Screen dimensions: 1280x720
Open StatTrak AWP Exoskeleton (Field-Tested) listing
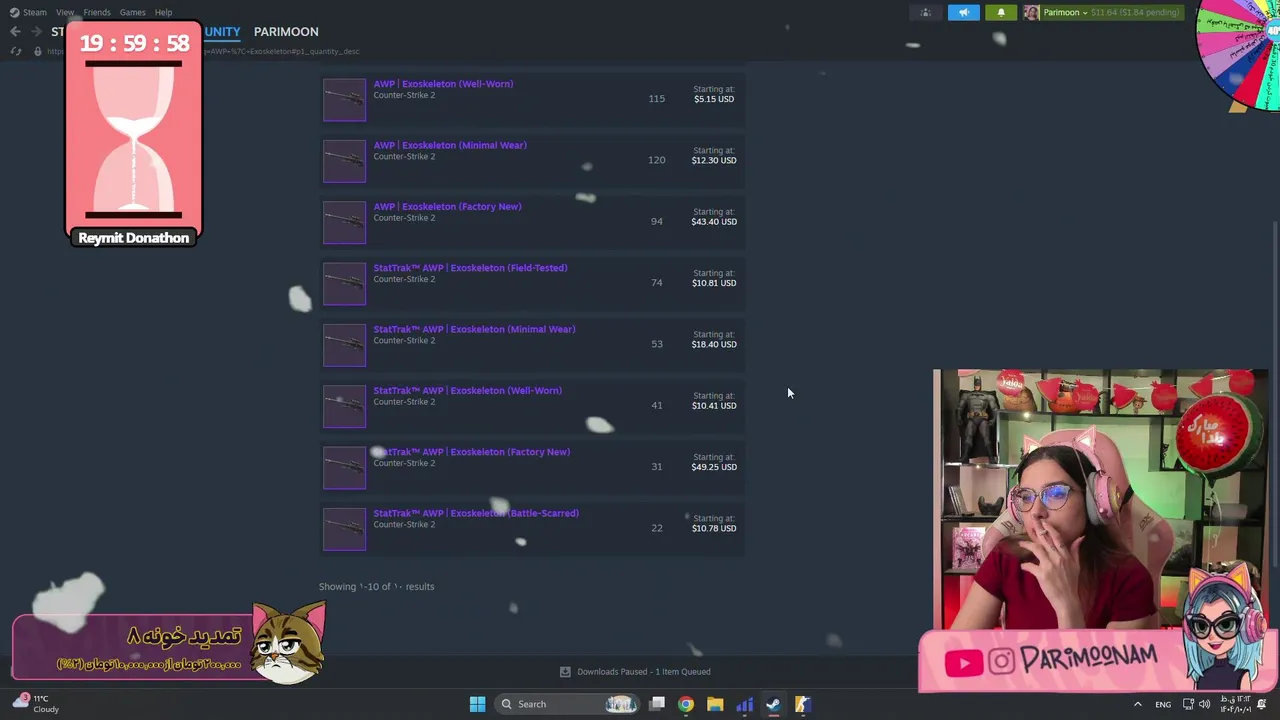(470, 268)
